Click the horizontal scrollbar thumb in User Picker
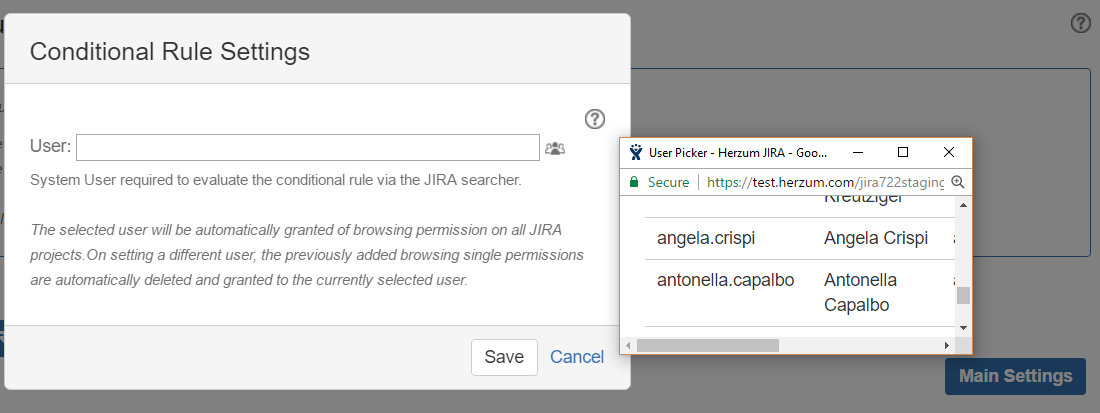The width and height of the screenshot is (1100, 413). [708, 345]
